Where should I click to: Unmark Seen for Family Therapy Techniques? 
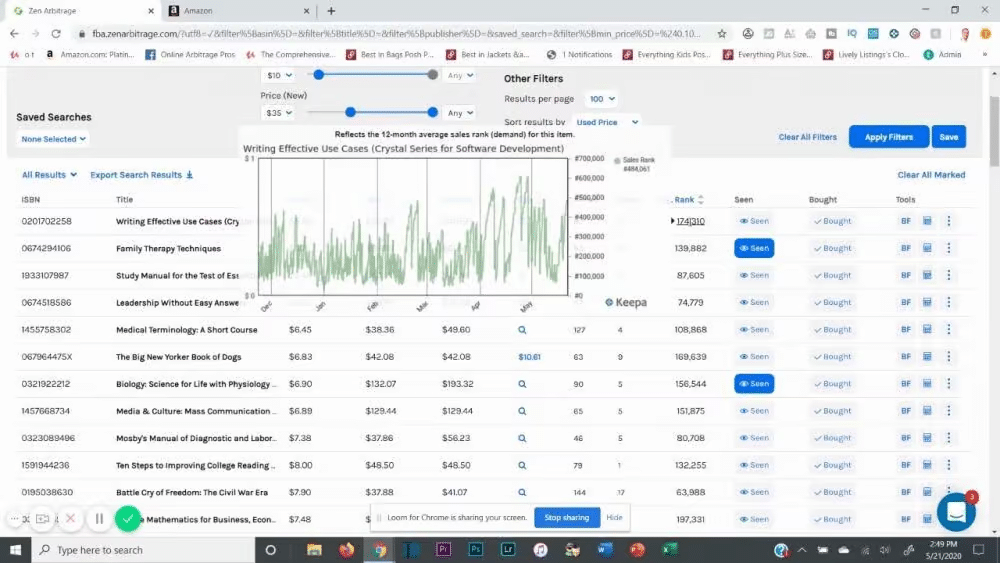pyautogui.click(x=754, y=248)
